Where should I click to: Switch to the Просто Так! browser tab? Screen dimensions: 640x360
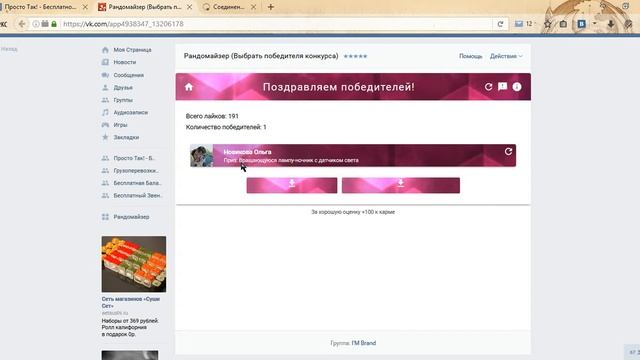point(40,7)
